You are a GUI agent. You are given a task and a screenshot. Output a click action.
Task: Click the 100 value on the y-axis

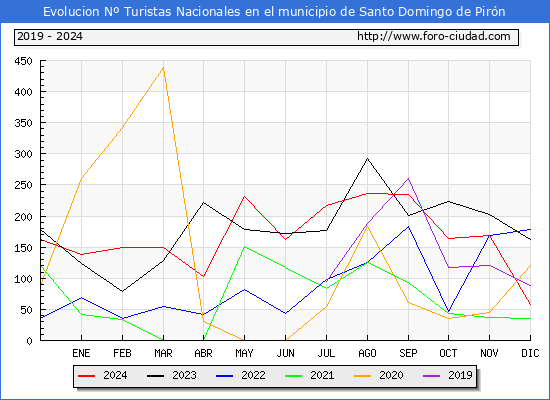point(23,279)
